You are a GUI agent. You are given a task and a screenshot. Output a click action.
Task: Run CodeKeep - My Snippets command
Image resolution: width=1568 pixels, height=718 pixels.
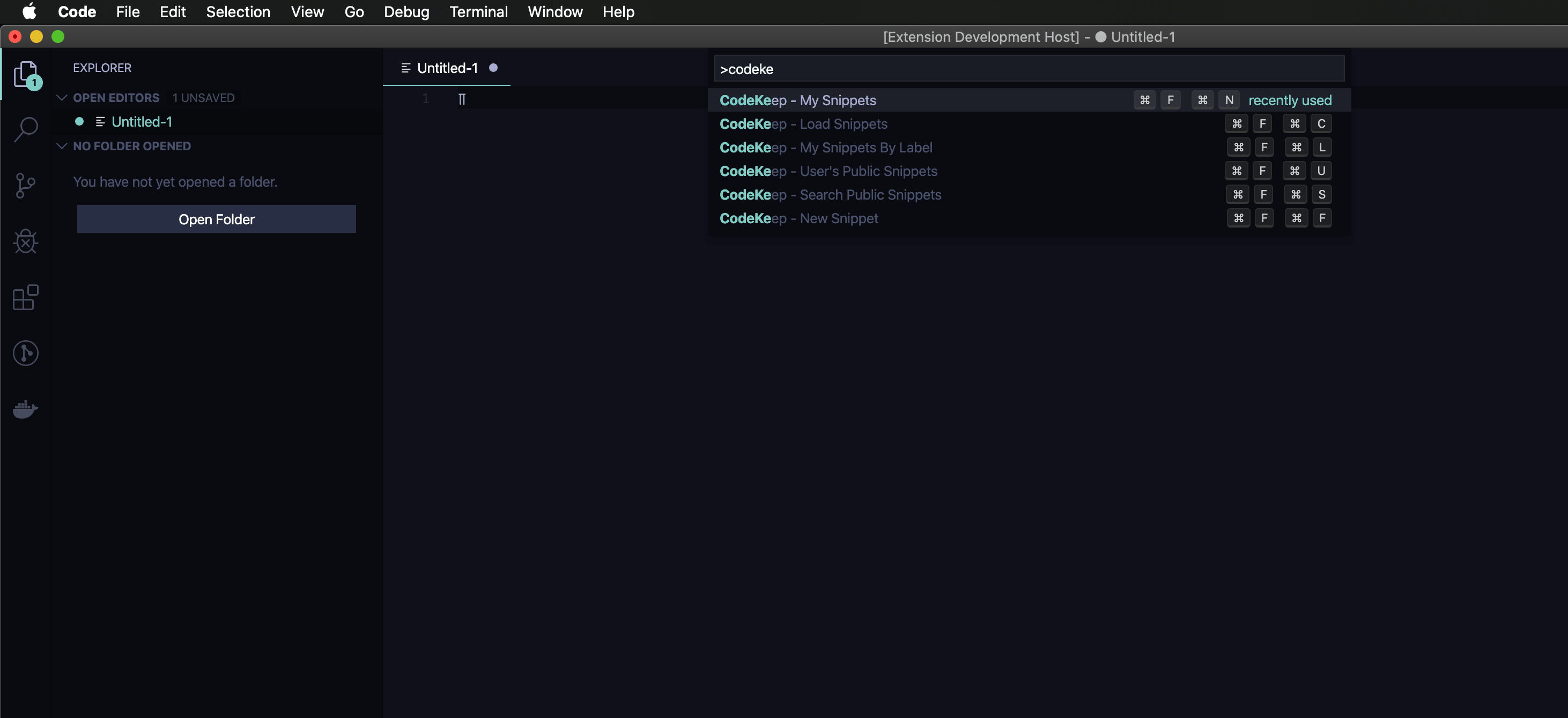[1029, 100]
